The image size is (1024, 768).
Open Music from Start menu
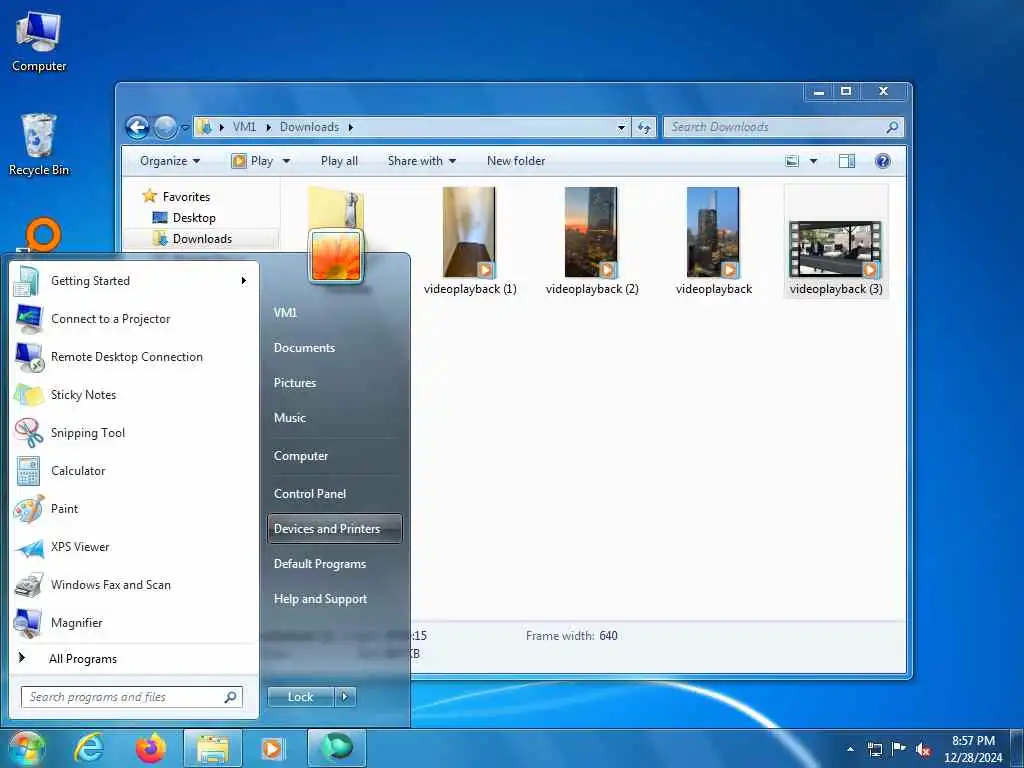tap(289, 418)
